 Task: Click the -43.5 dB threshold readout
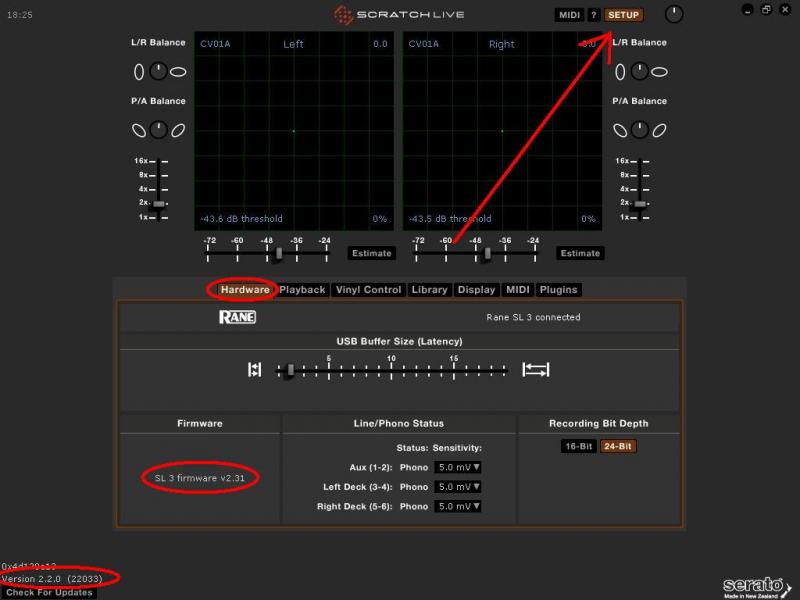pyautogui.click(x=450, y=219)
